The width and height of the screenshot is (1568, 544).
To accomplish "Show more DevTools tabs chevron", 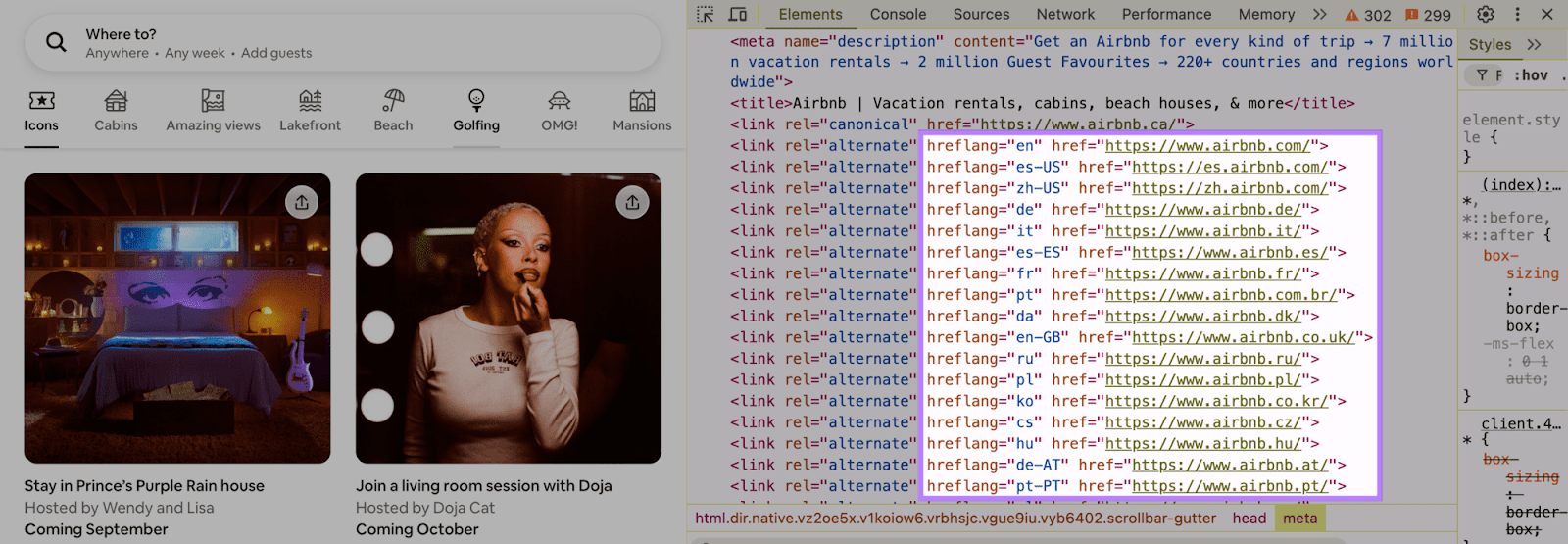I will coord(1320,14).
